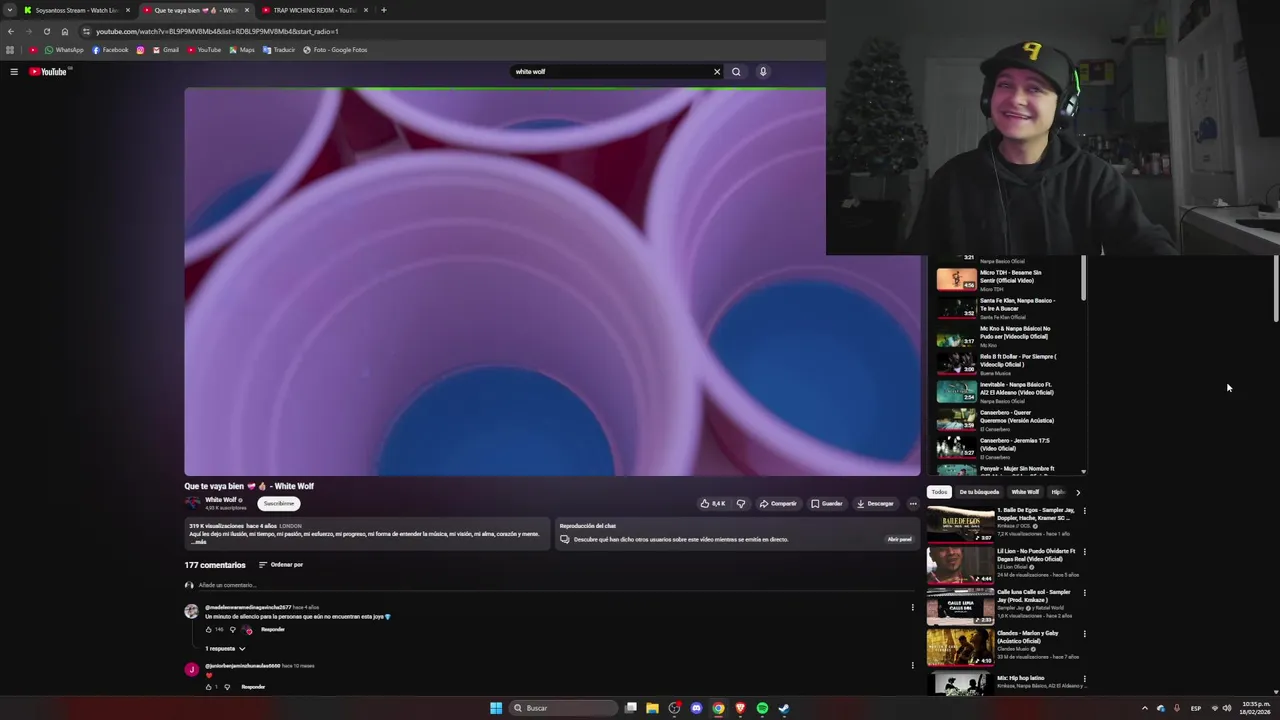Click the YouTube search magnifier button

pos(736,71)
